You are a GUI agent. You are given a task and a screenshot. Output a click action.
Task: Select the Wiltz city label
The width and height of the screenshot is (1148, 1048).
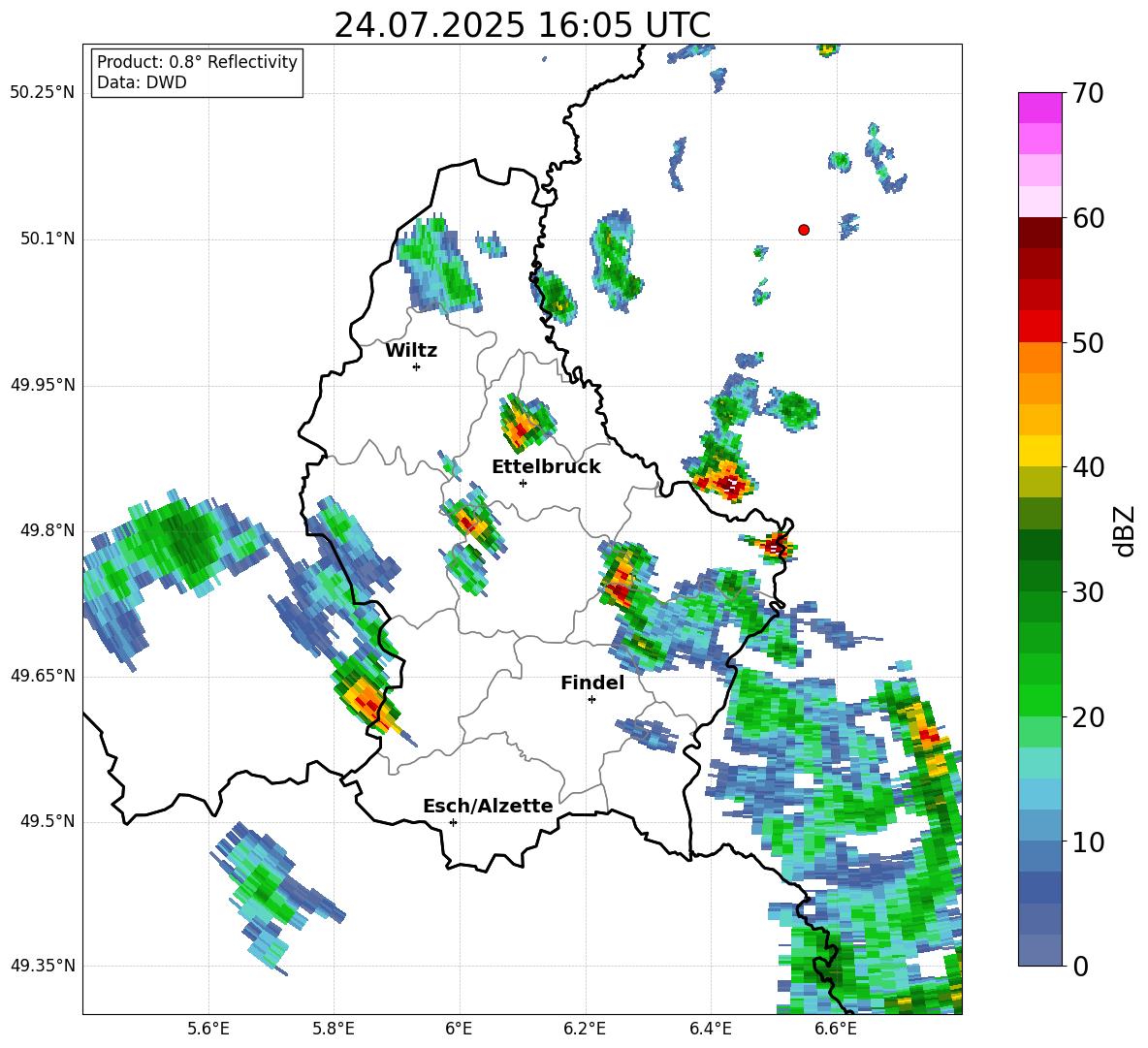411,351
